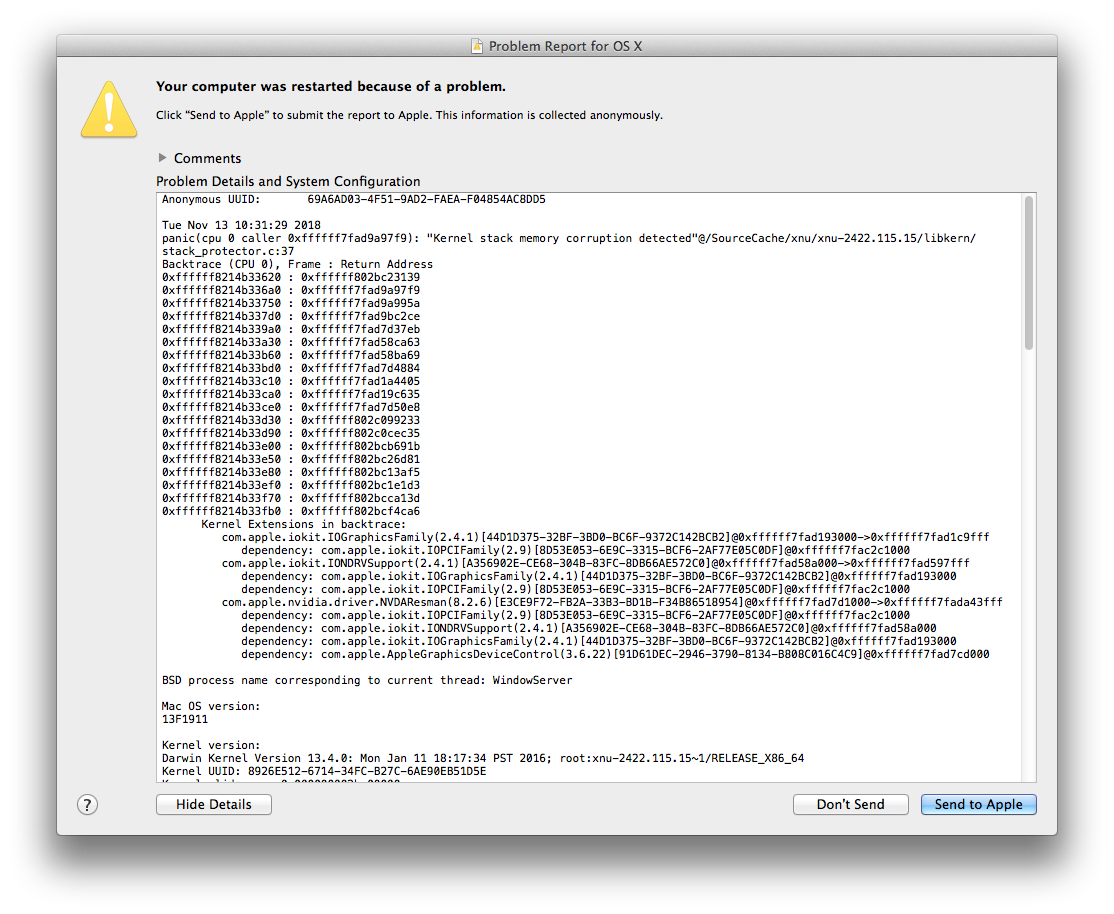
Task: Click backtrace row 0xffffff8214b33e00
Action: pos(291,446)
